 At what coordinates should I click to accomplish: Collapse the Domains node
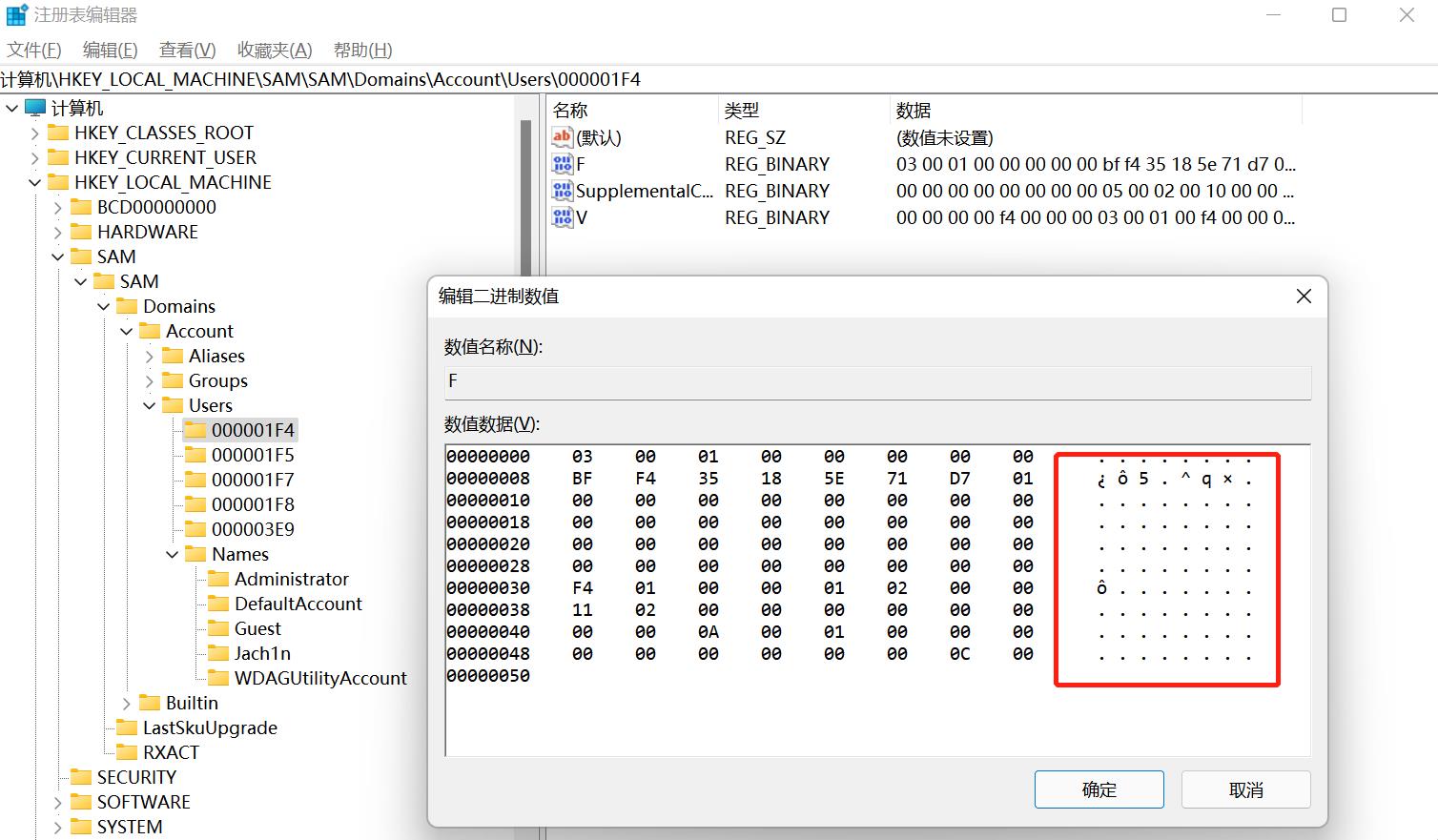pos(104,306)
